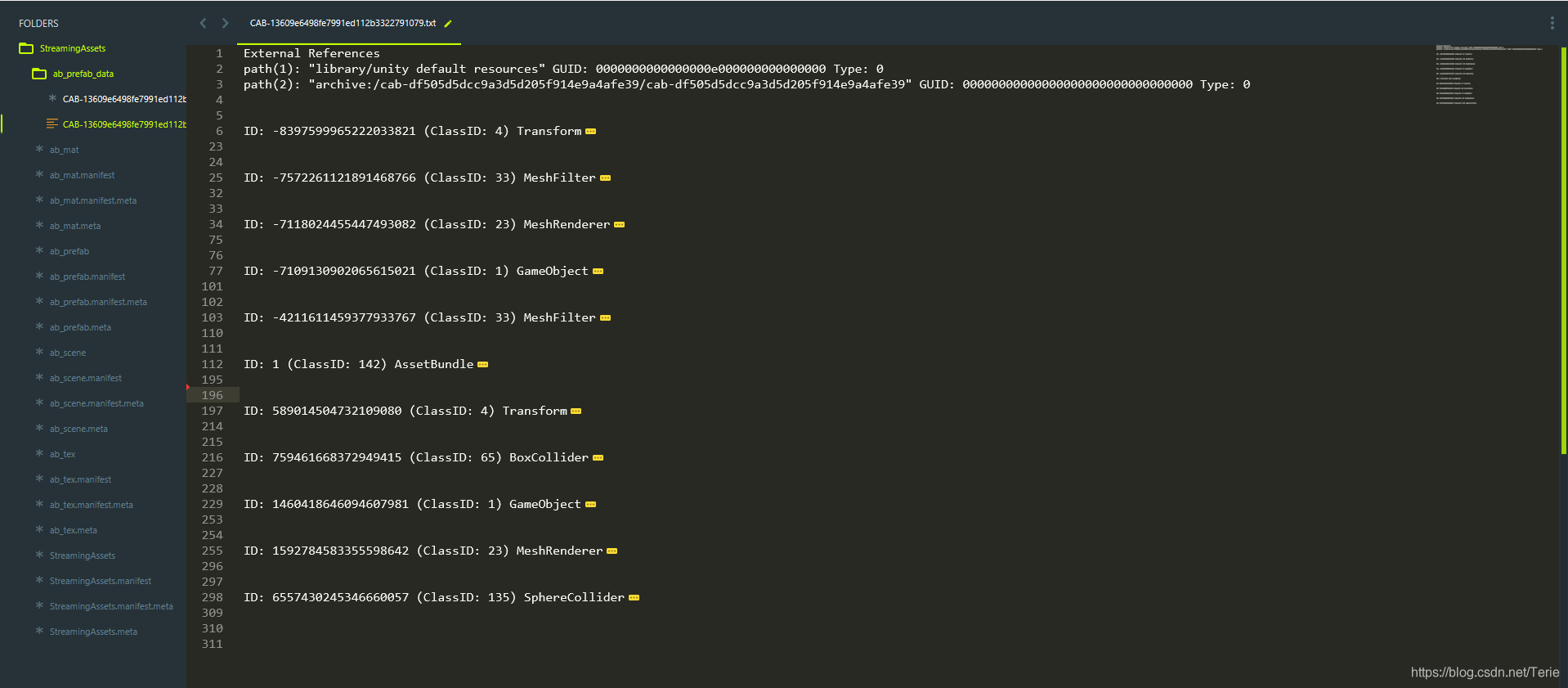
Task: Open ab_mat file in sidebar
Action: [x=64, y=150]
